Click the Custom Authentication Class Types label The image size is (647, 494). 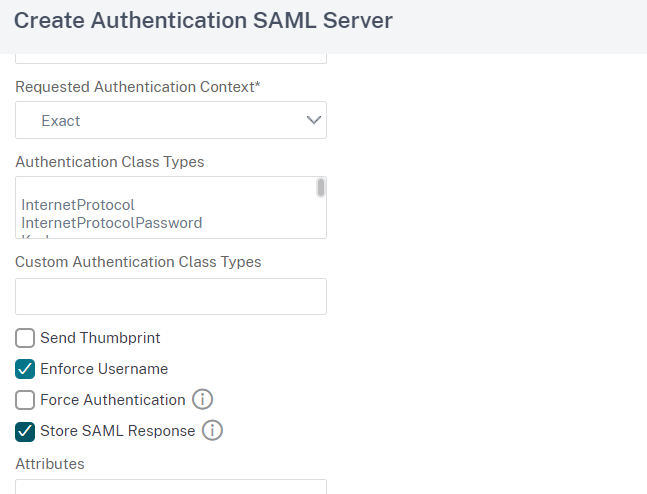point(138,262)
